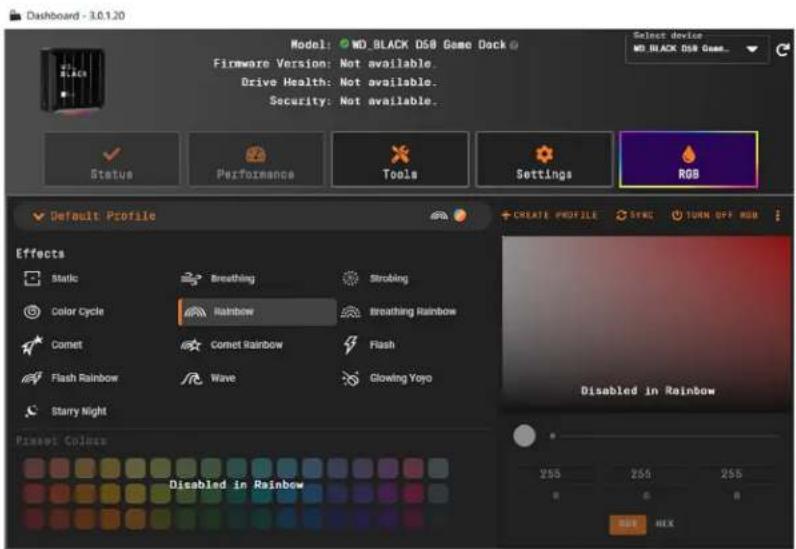Click the gray color preview circle
Screen dimensions: 796x549
pos(524,436)
